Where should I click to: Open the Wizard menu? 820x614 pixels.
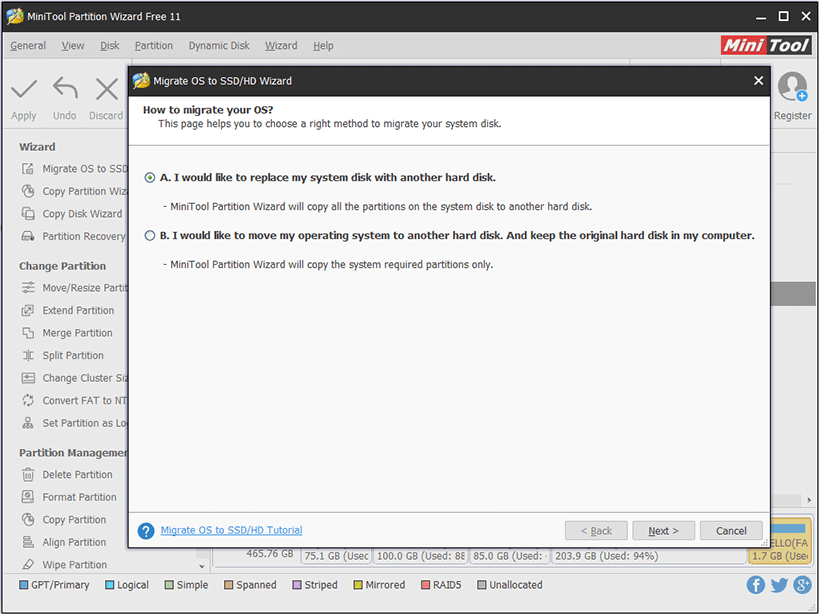pyautogui.click(x=281, y=46)
